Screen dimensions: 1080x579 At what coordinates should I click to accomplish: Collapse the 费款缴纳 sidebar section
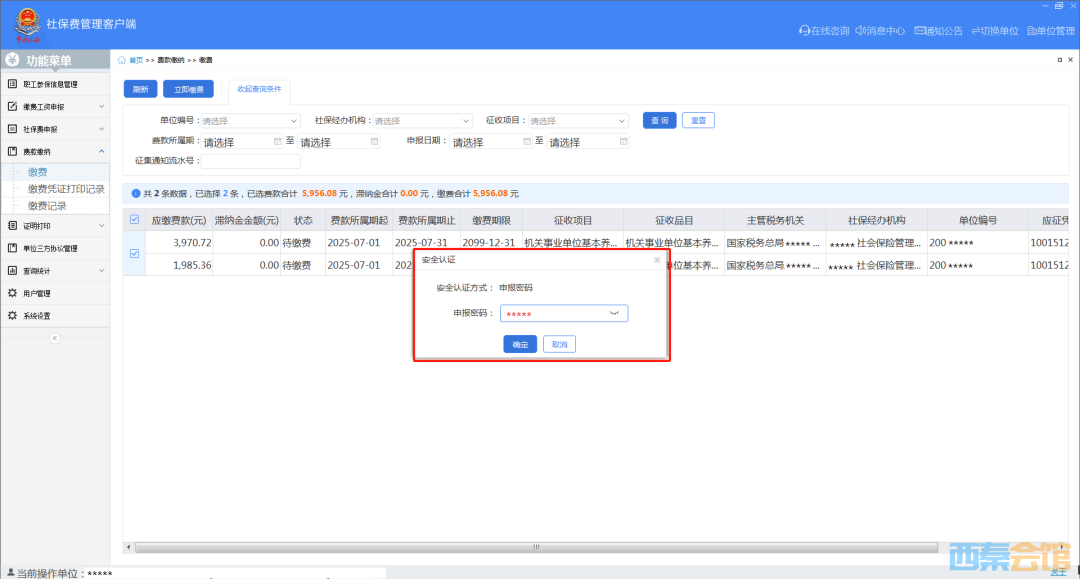pyautogui.click(x=54, y=152)
